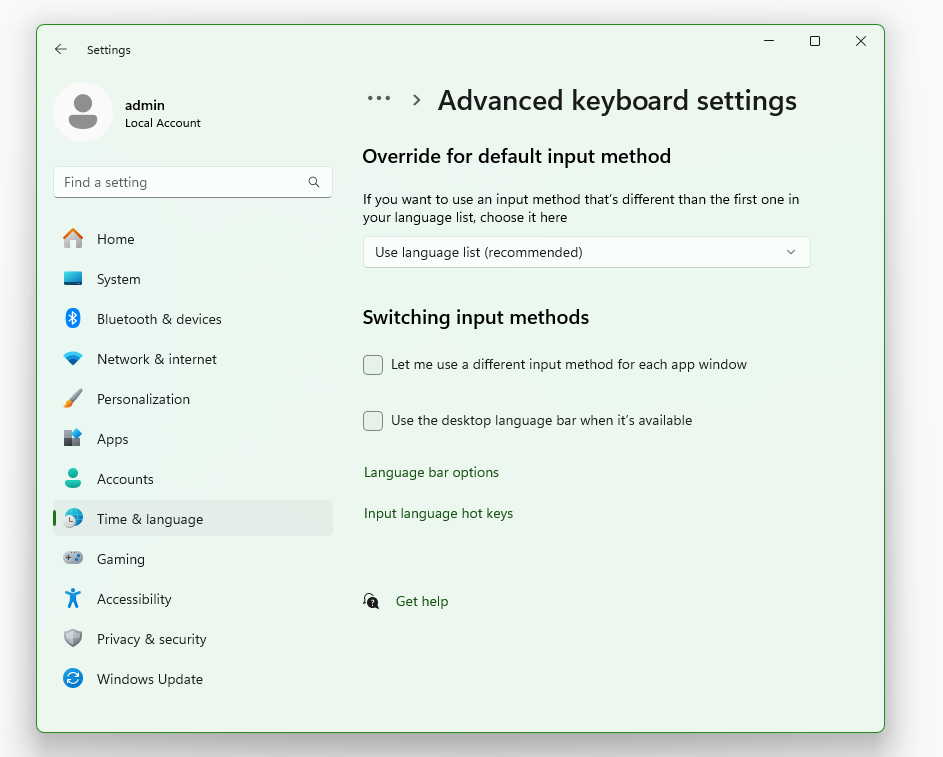Maximize the Settings window
Image resolution: width=943 pixels, height=757 pixels.
815,41
